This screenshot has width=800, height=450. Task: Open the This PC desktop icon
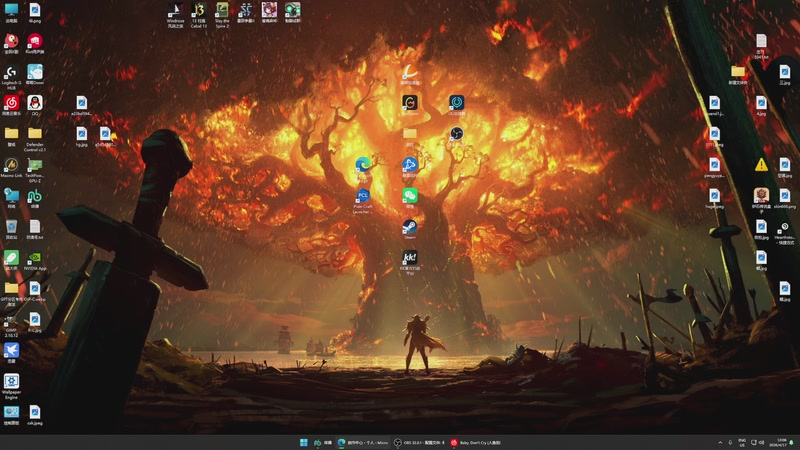11,13
